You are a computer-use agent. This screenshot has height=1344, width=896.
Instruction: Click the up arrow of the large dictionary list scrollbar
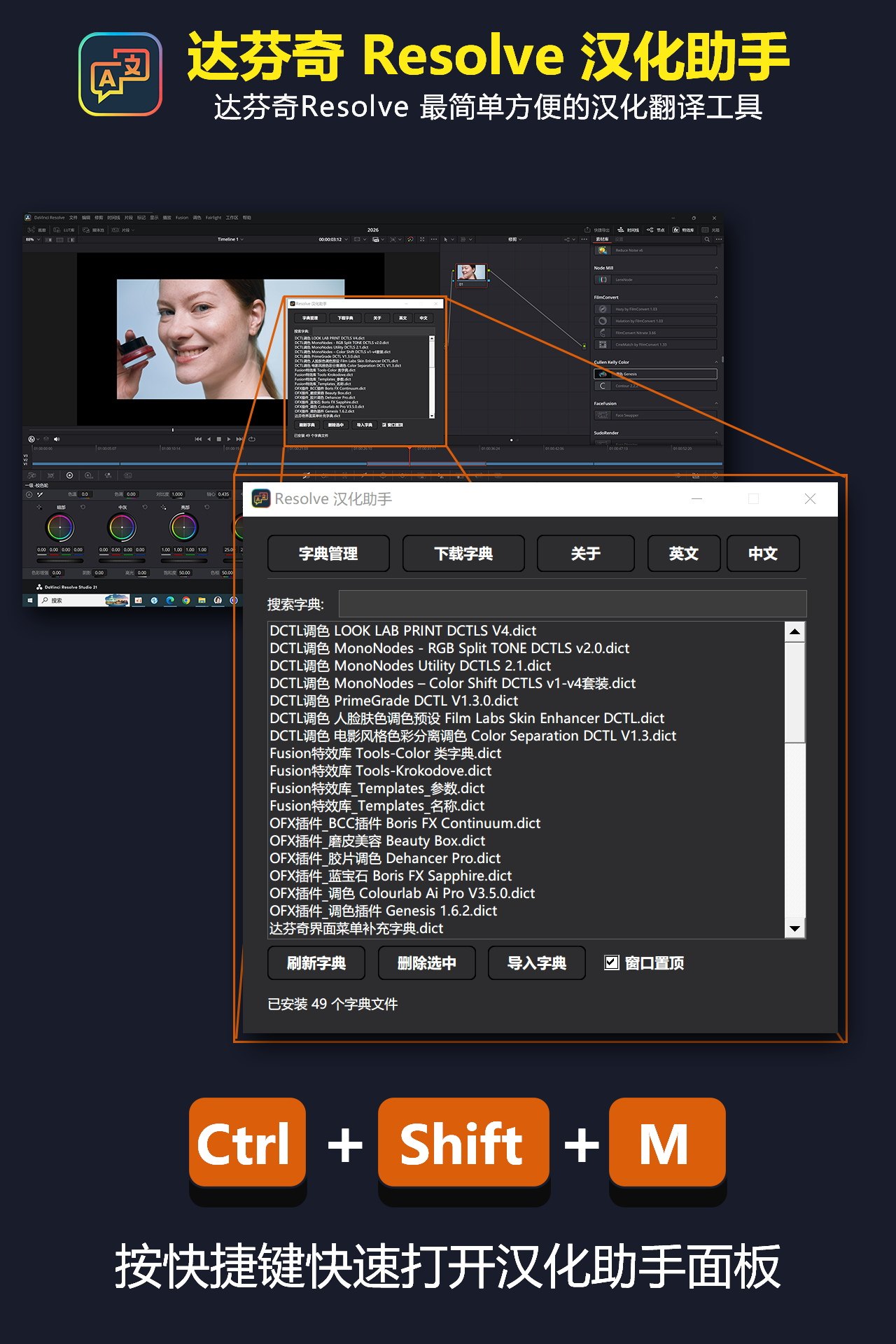pyautogui.click(x=794, y=631)
